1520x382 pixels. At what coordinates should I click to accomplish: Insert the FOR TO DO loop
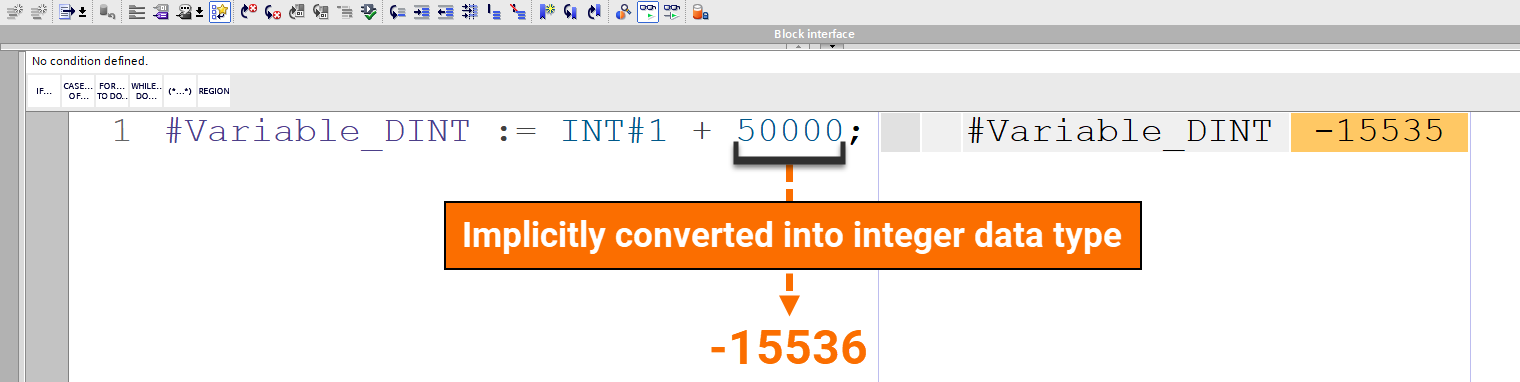click(x=112, y=91)
